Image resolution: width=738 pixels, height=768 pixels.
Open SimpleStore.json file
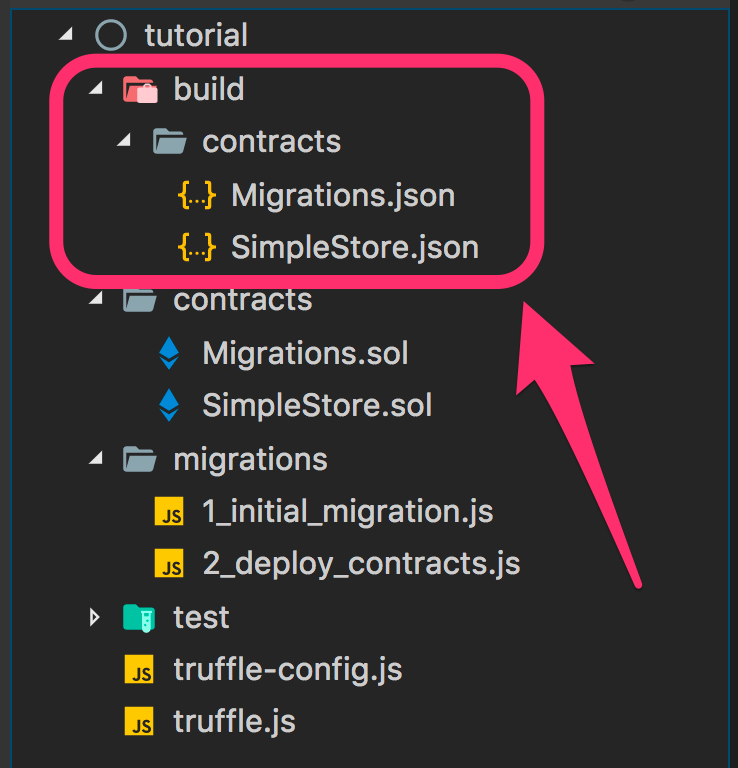[x=355, y=247]
